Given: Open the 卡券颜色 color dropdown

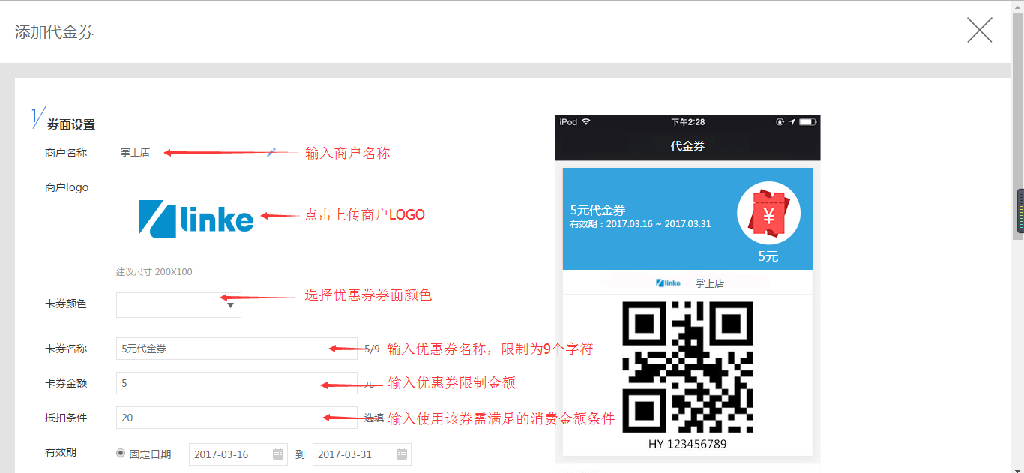Looking at the screenshot, I should coord(178,304).
